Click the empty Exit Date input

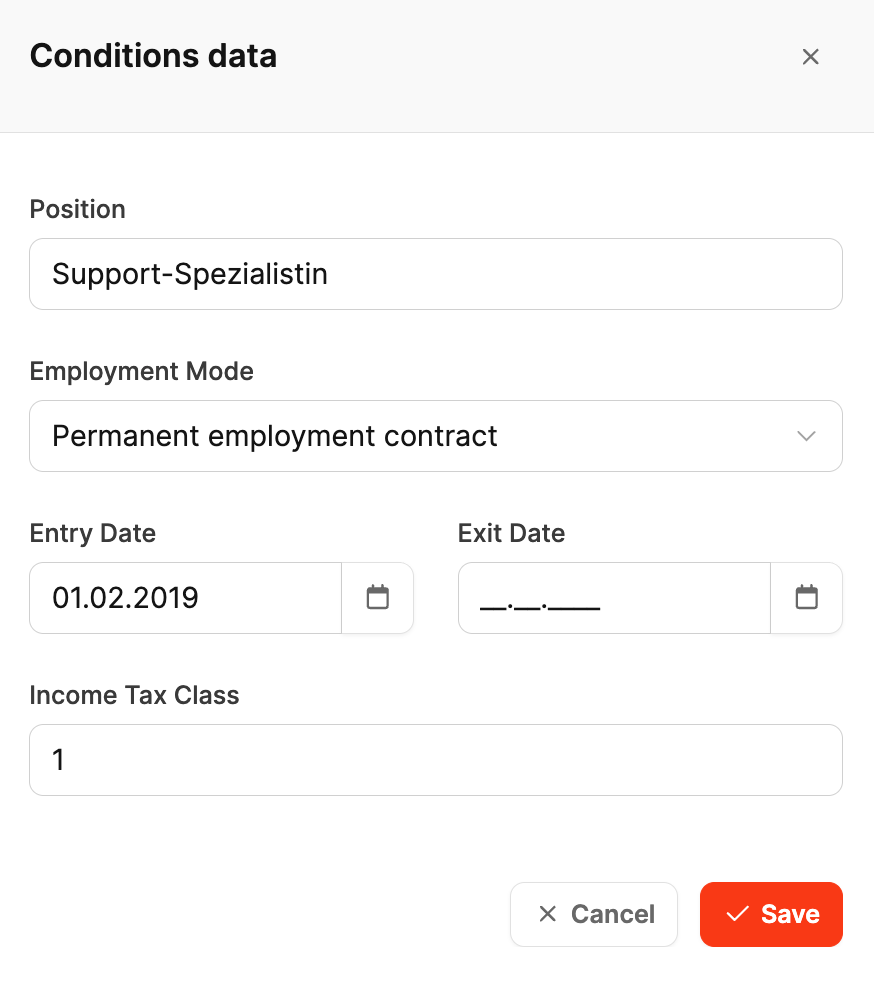[x=613, y=598]
